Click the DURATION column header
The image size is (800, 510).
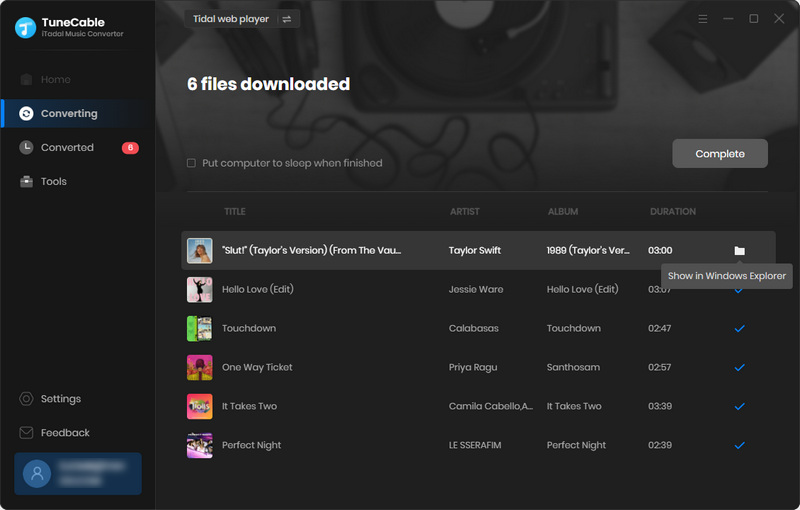point(672,212)
